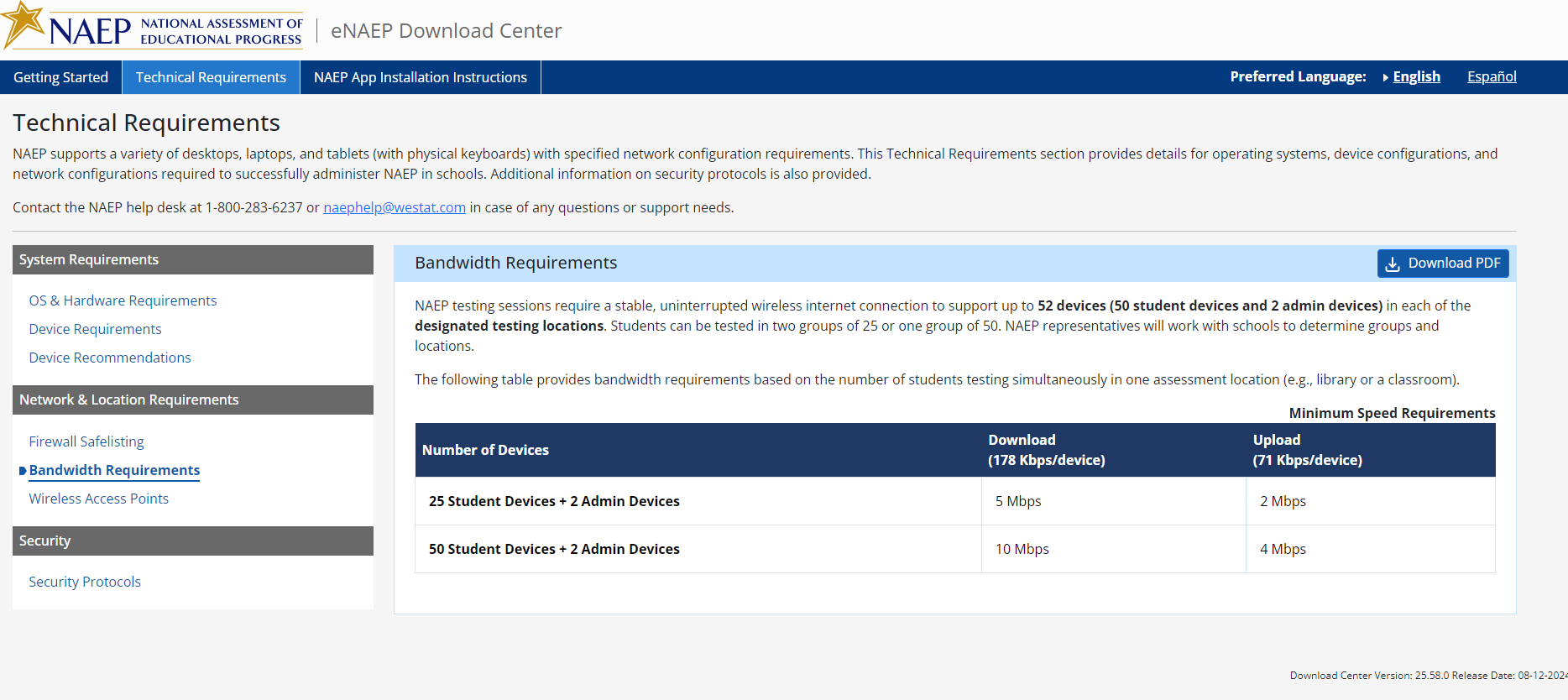Viewport: 1568px width, 700px height.
Task: Click the Bandwidth Requirements panel heading
Action: click(x=516, y=263)
